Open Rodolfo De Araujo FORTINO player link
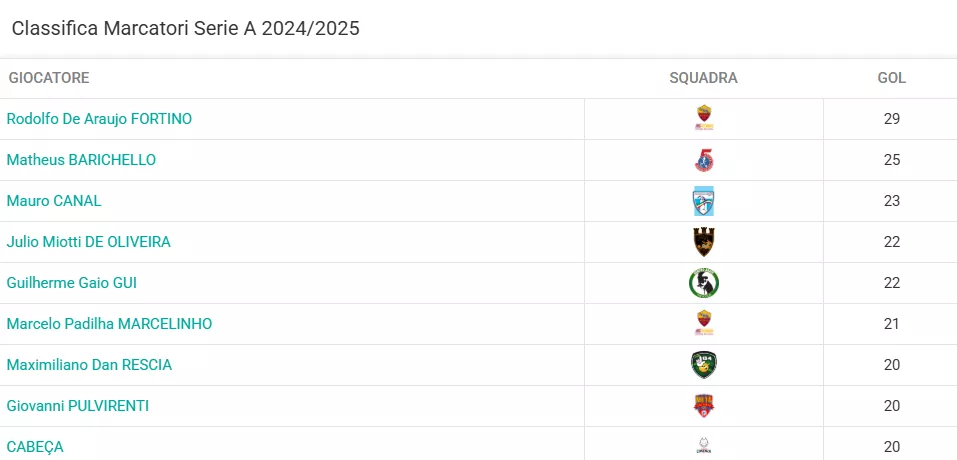Image resolution: width=957 pixels, height=460 pixels. click(x=99, y=119)
